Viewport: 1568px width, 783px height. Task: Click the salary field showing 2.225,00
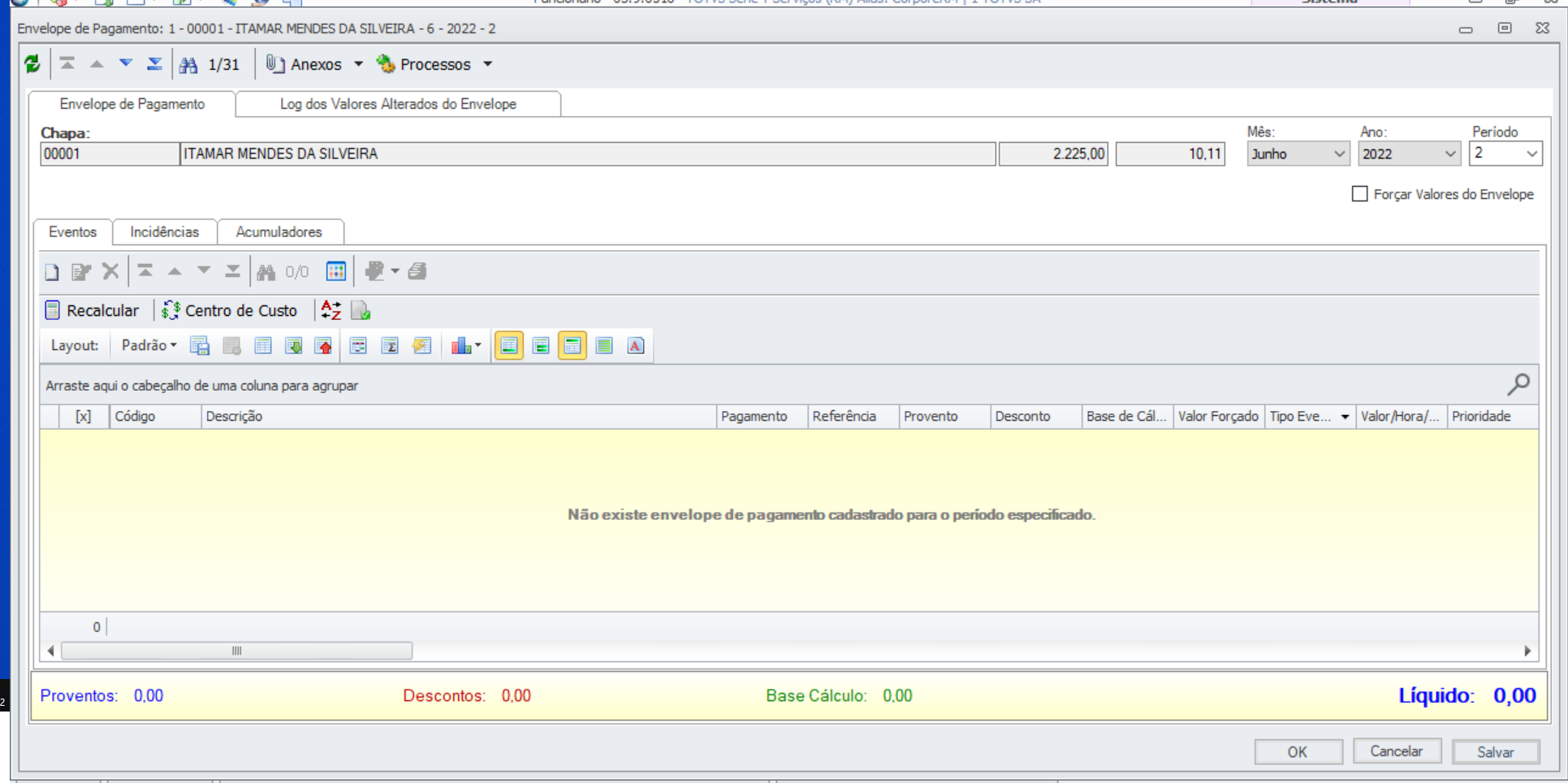tap(1053, 154)
